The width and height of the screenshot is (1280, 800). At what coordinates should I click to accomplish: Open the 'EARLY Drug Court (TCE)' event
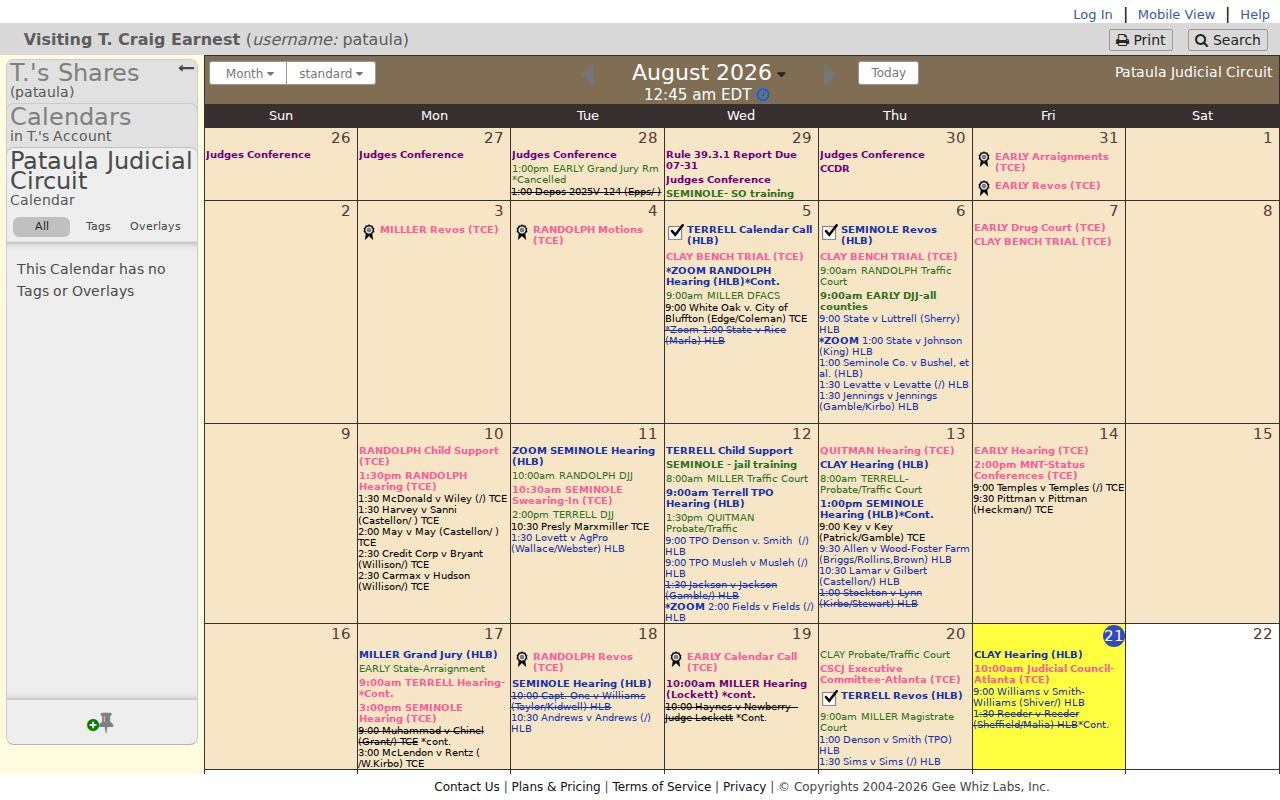[1040, 228]
